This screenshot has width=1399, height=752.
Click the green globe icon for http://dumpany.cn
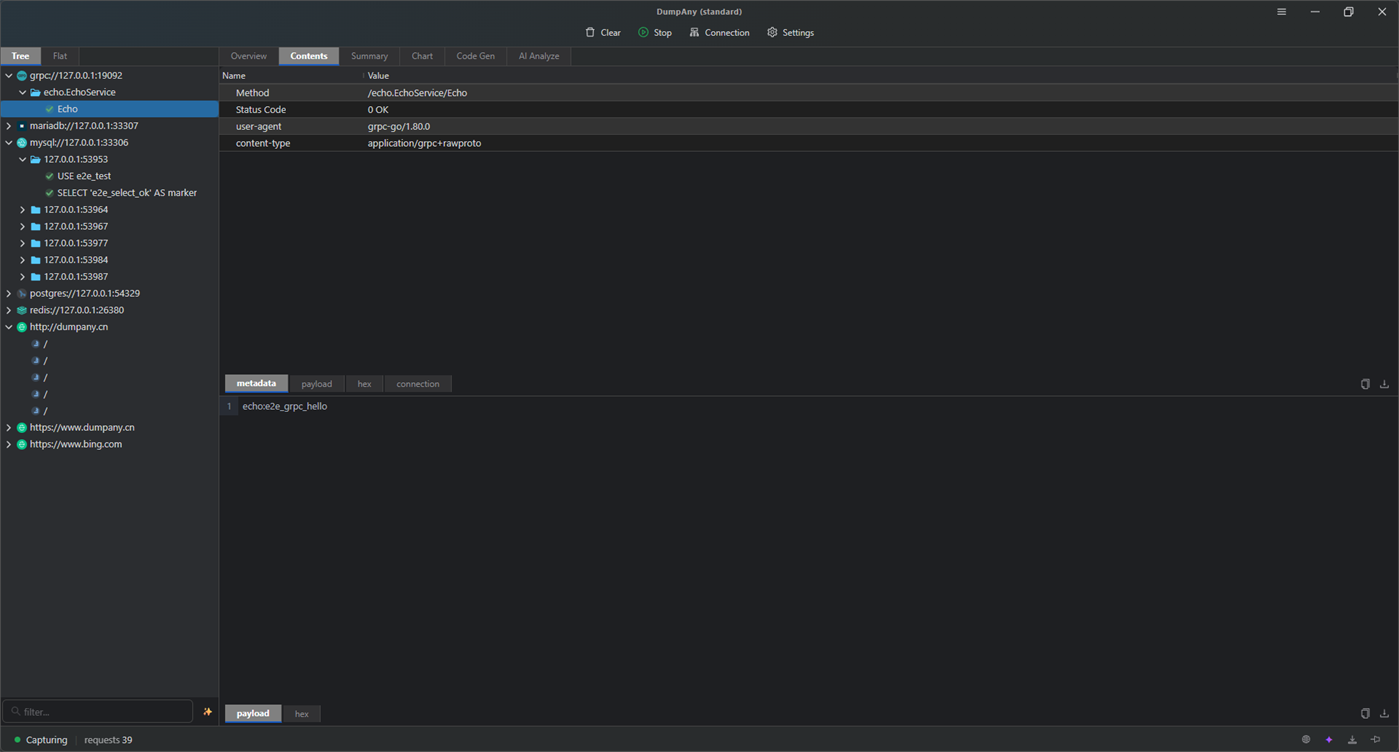pos(22,327)
